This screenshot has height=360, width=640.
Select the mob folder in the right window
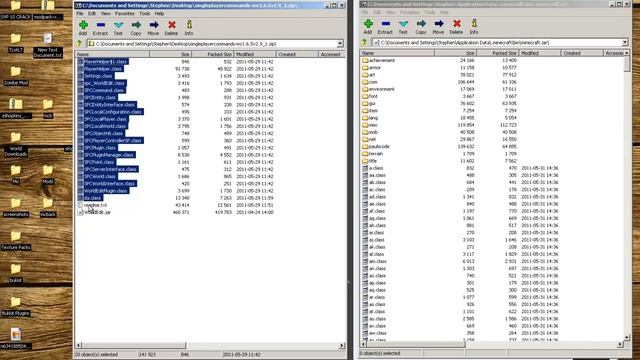click(373, 132)
